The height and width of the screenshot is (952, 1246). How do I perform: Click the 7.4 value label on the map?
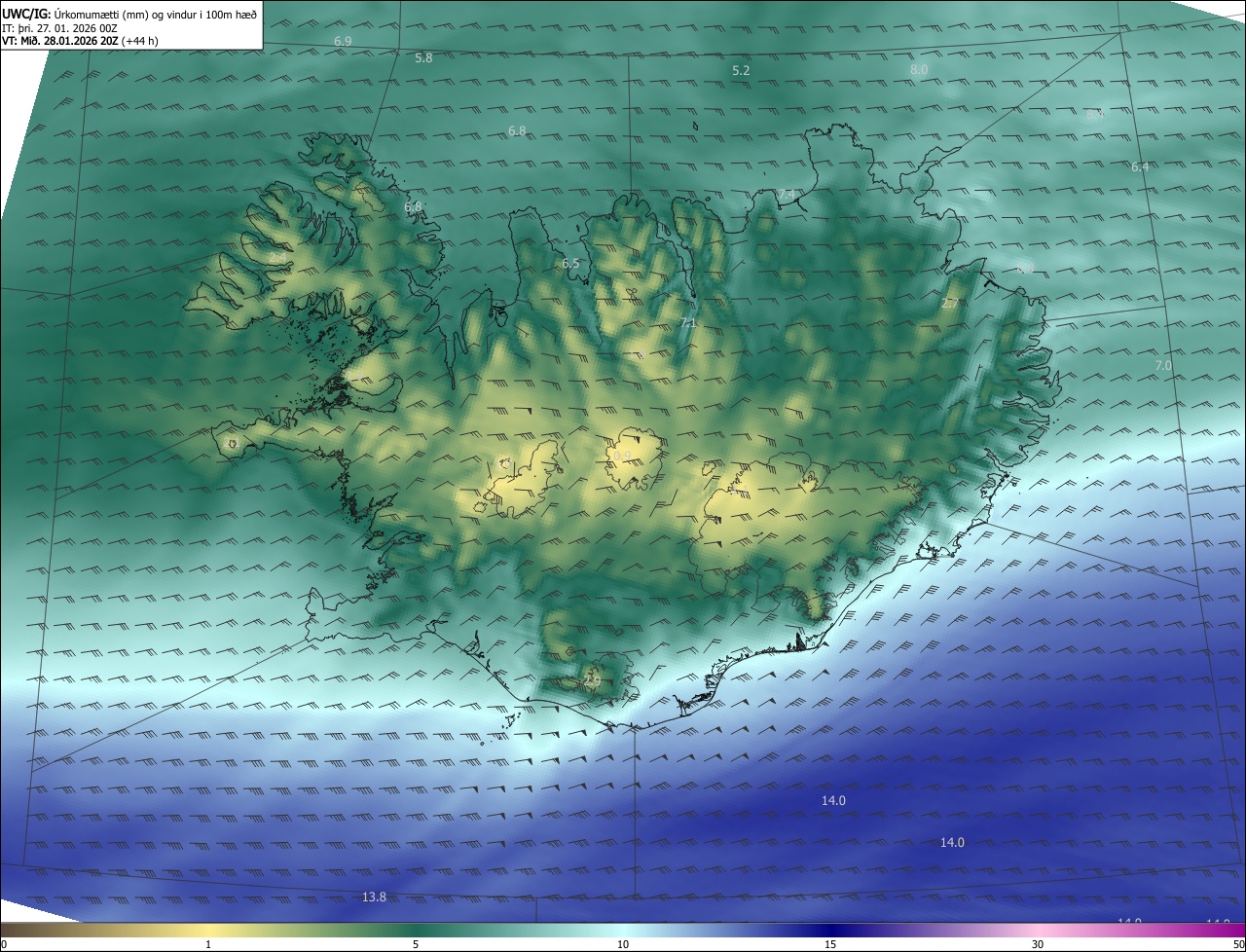tap(787, 195)
